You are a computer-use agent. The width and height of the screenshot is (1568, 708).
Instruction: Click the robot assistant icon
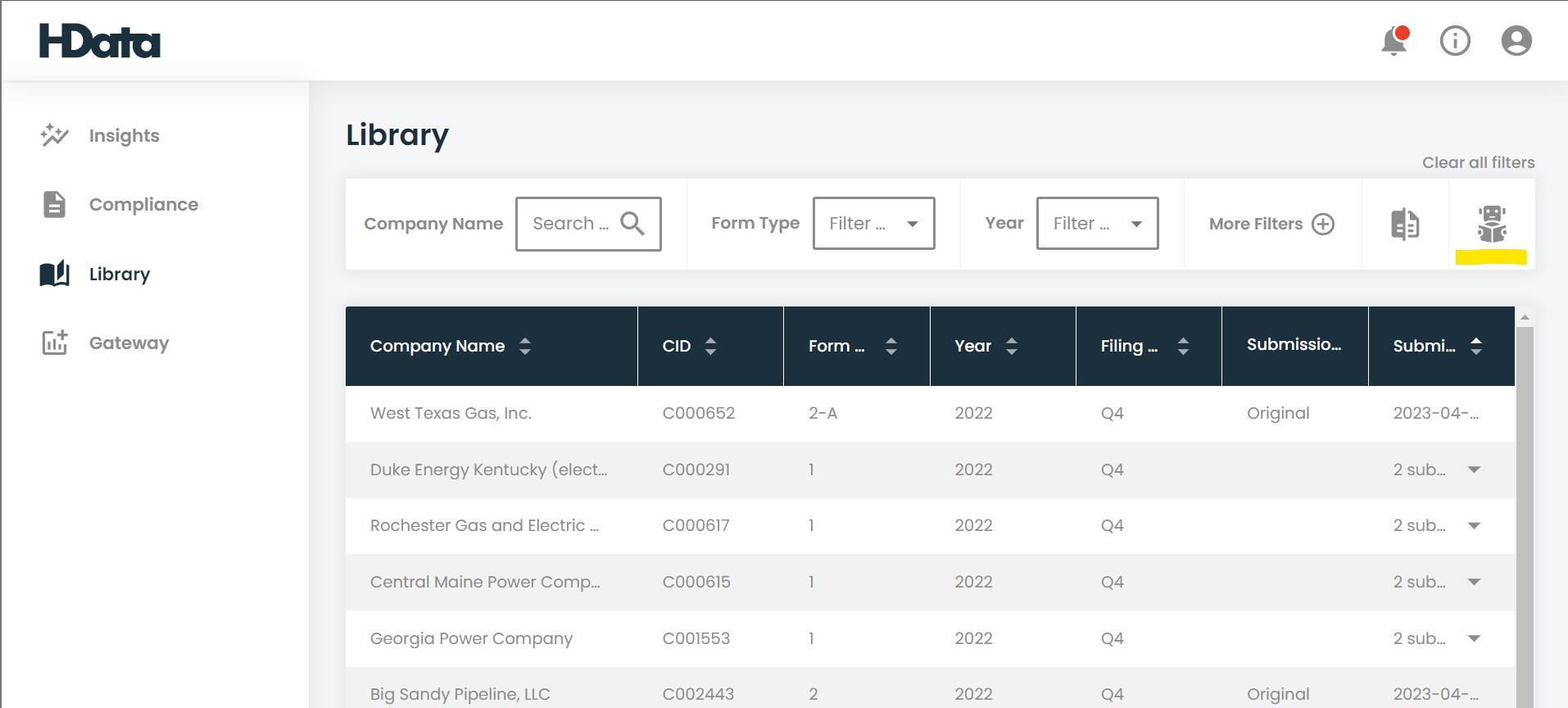tap(1492, 224)
